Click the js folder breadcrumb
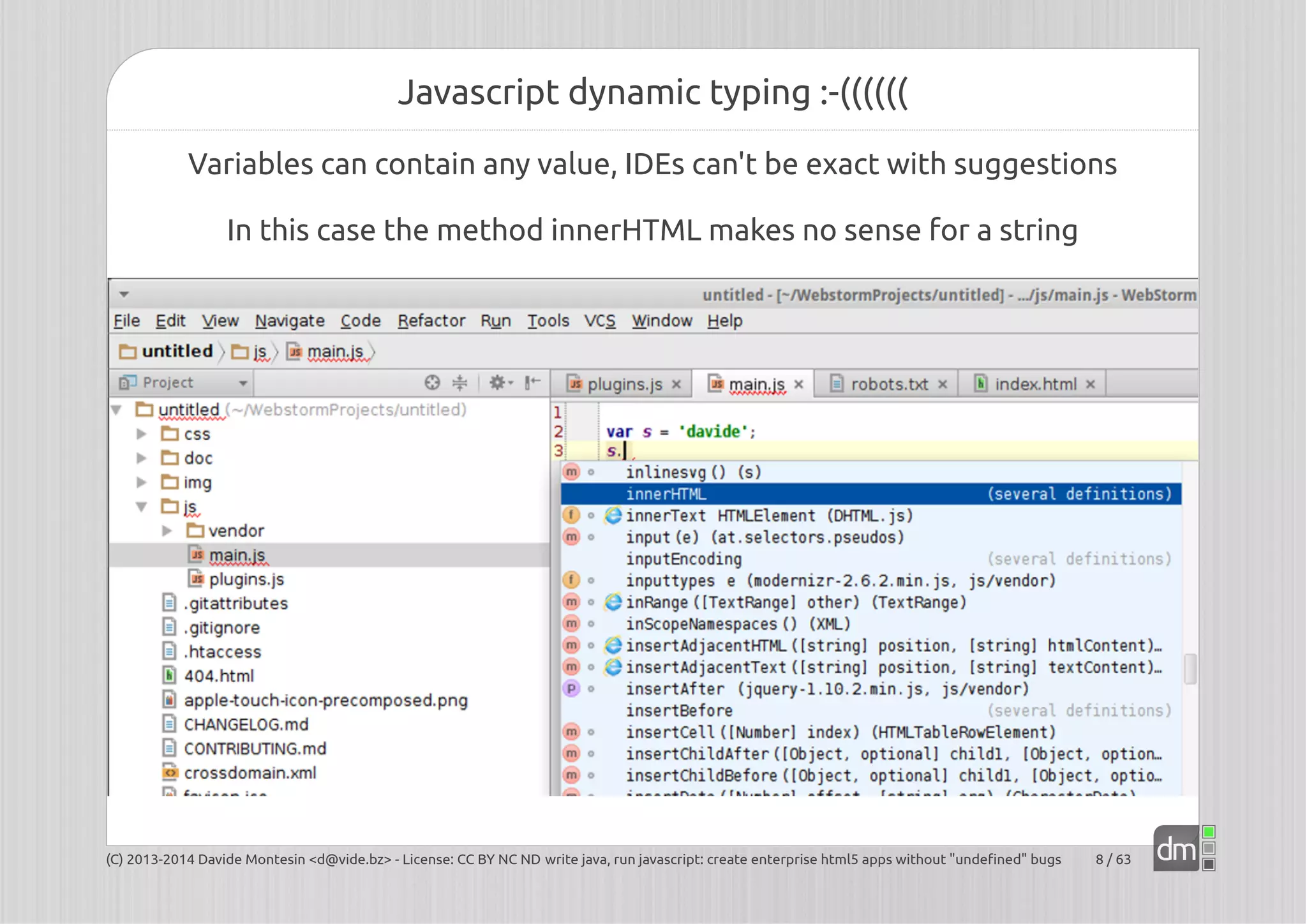1307x924 pixels. click(x=249, y=352)
